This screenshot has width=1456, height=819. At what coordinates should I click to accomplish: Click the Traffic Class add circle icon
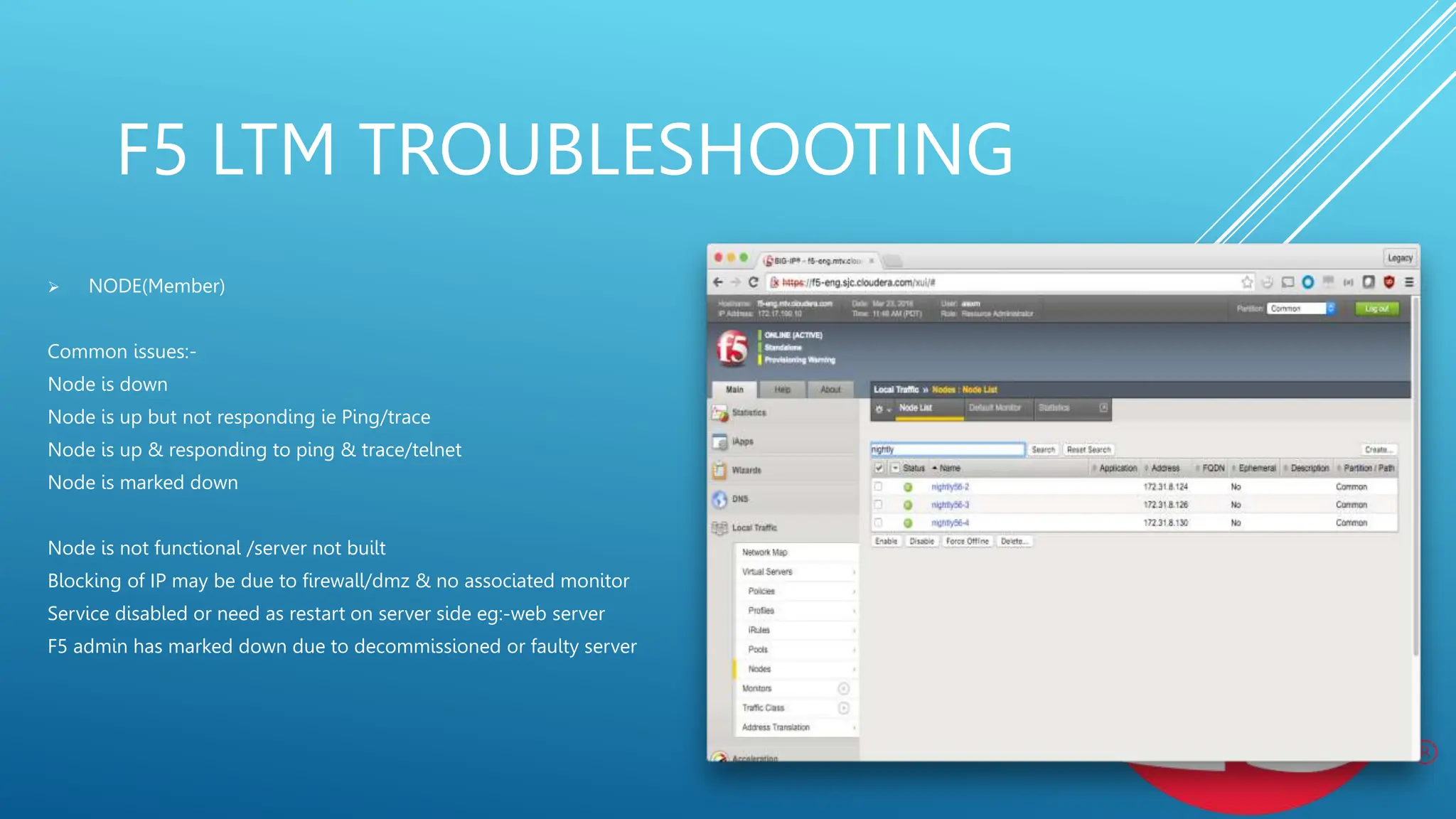coord(843,707)
